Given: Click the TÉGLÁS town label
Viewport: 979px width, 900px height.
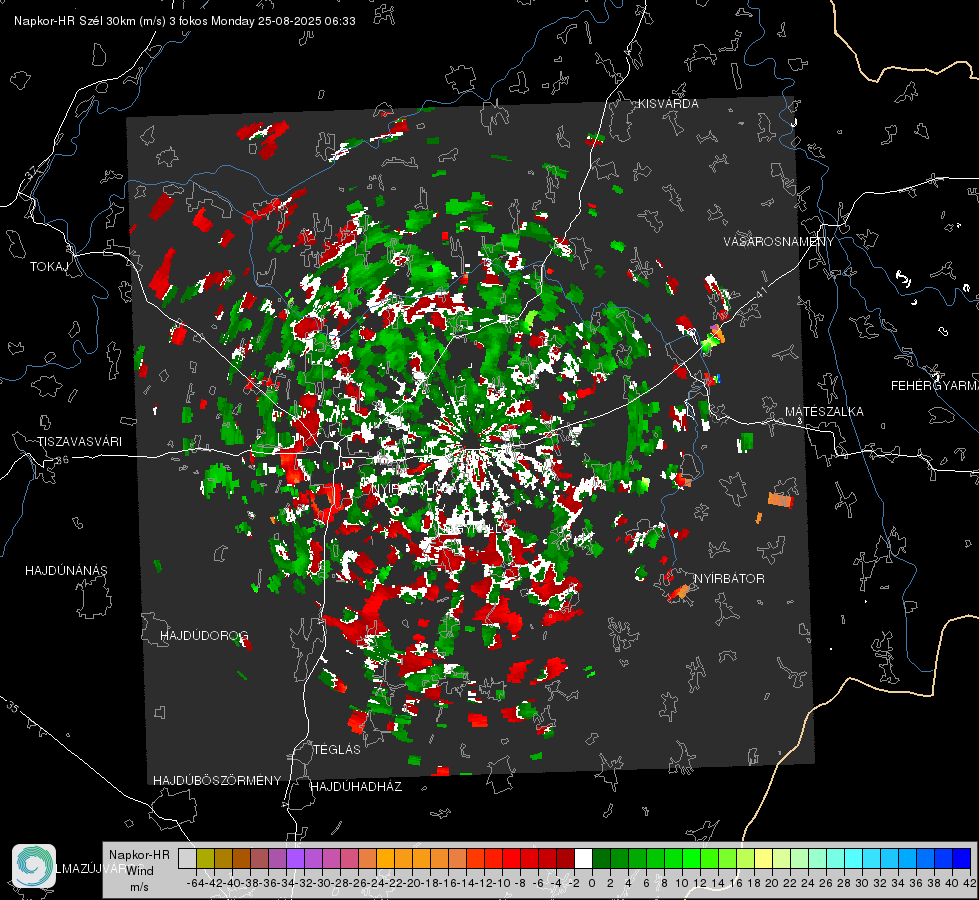Looking at the screenshot, I should click(337, 749).
